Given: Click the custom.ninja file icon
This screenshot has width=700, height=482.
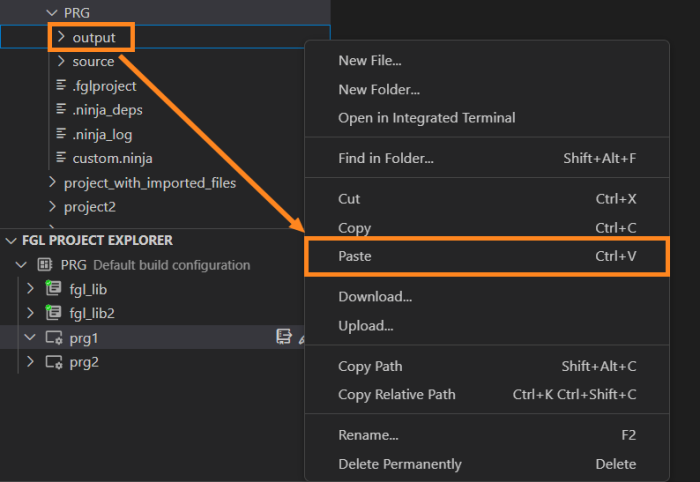Looking at the screenshot, I should (x=62, y=158).
